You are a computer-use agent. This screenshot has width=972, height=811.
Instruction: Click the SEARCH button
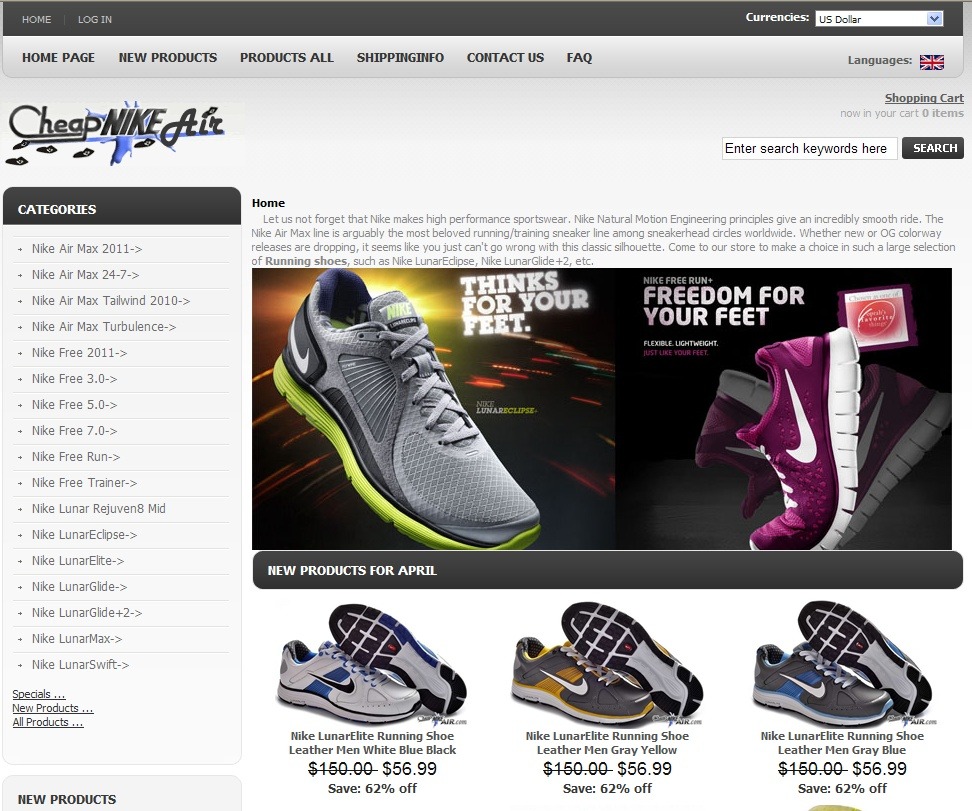coord(933,148)
